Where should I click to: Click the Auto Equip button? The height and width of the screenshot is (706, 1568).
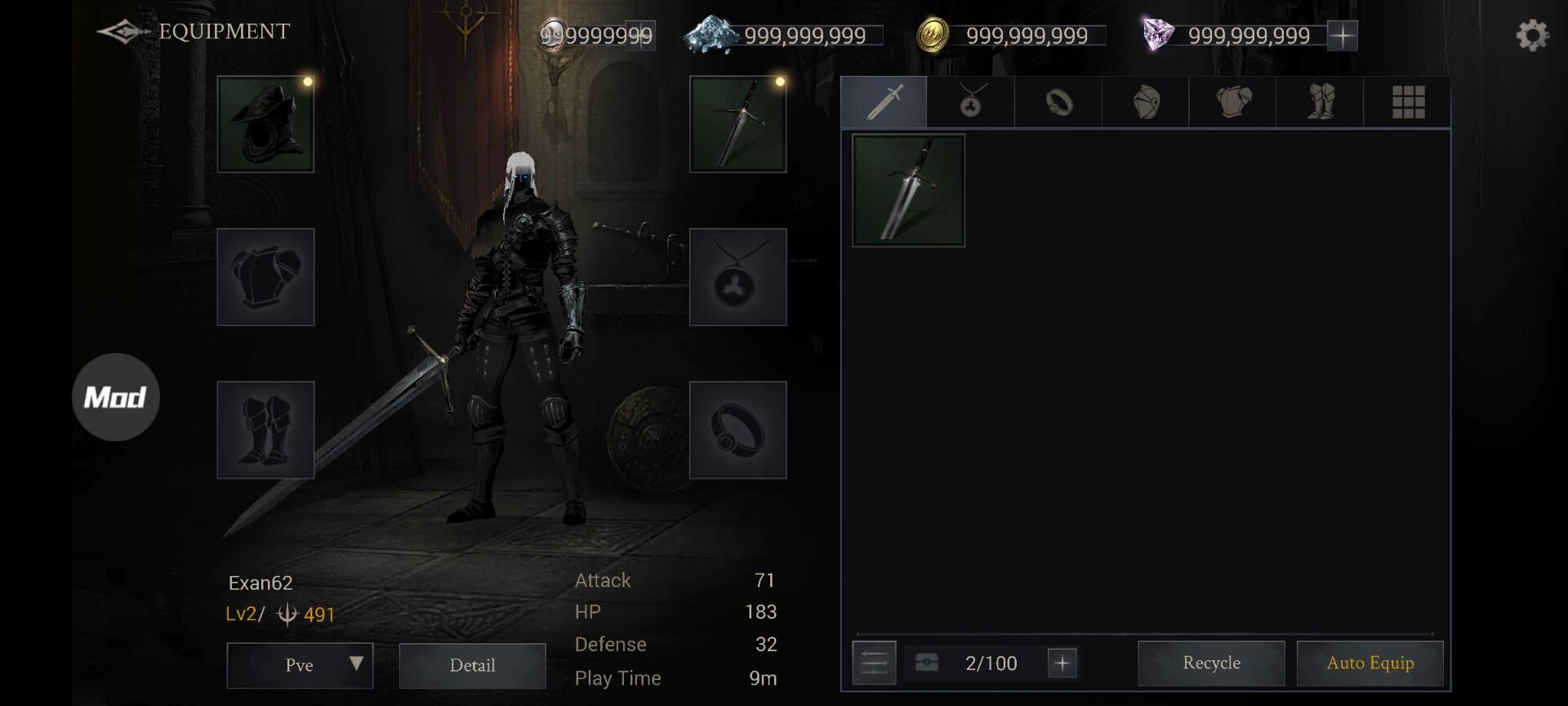click(1370, 663)
